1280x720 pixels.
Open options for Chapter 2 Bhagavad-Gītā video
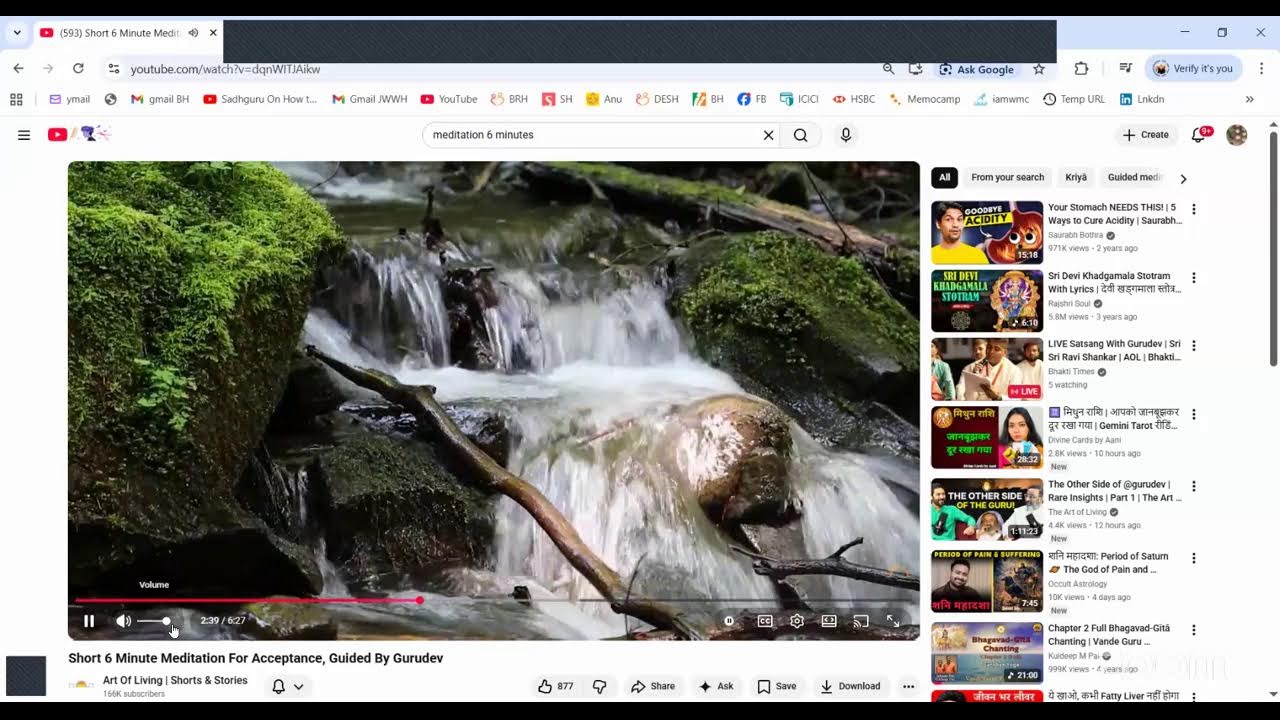point(1193,630)
